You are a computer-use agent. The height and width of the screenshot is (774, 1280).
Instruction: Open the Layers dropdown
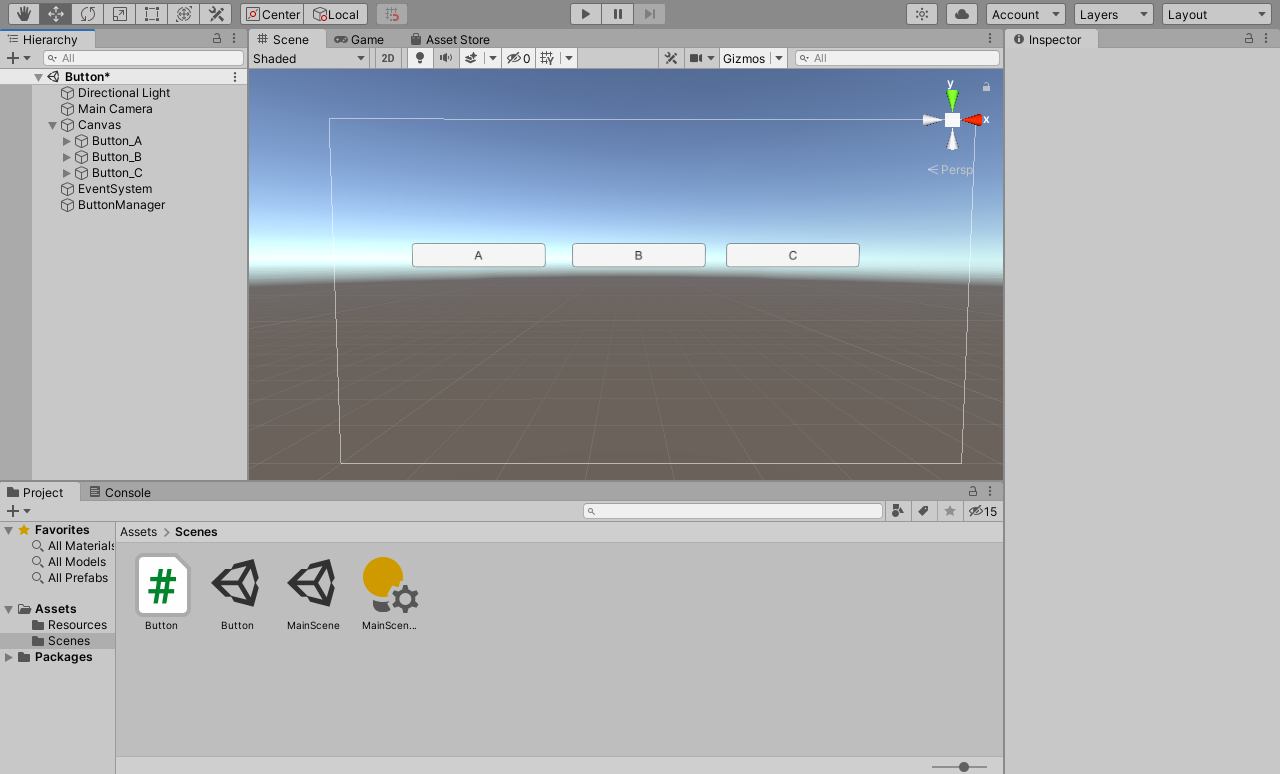coord(1113,14)
